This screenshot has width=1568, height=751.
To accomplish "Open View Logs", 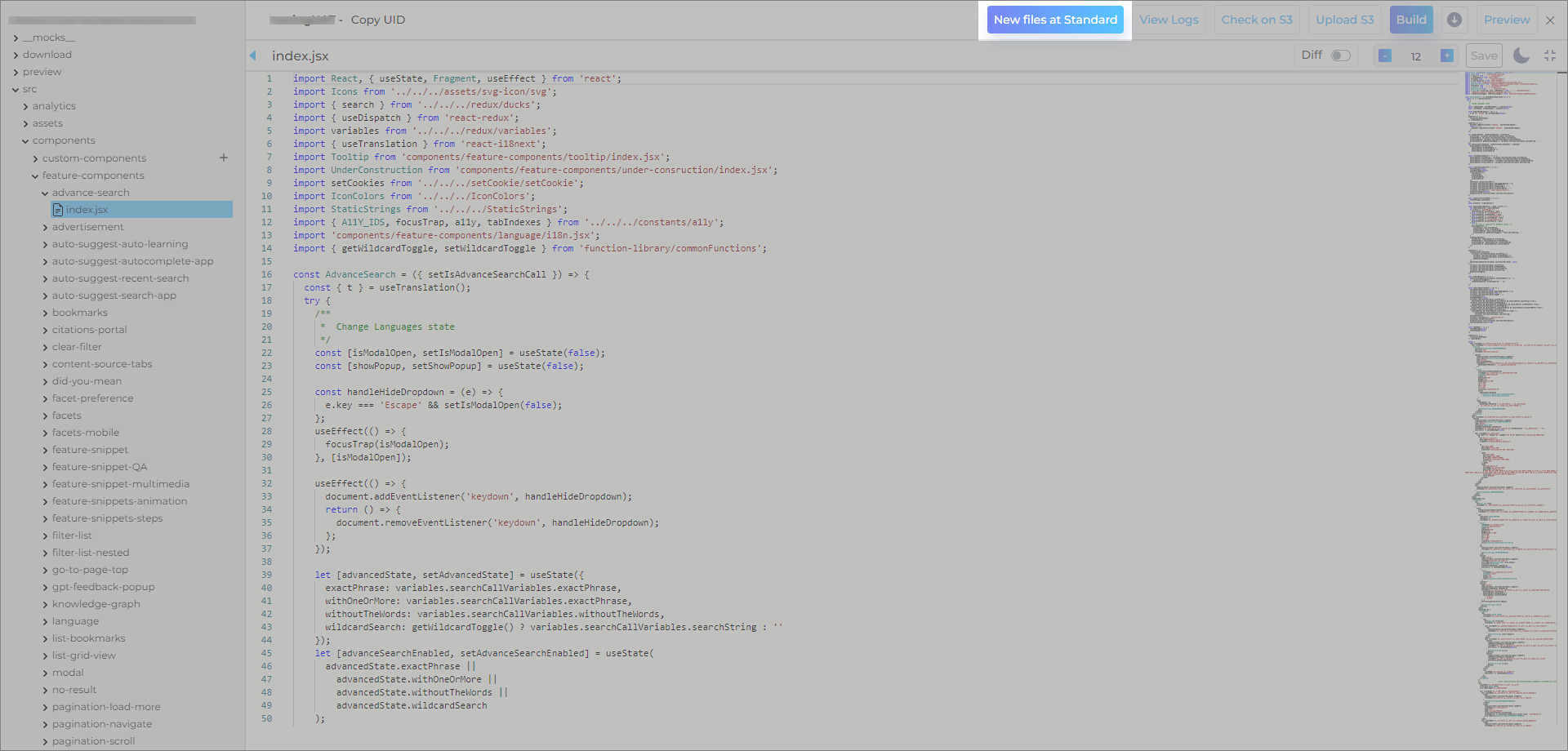I will 1169,20.
